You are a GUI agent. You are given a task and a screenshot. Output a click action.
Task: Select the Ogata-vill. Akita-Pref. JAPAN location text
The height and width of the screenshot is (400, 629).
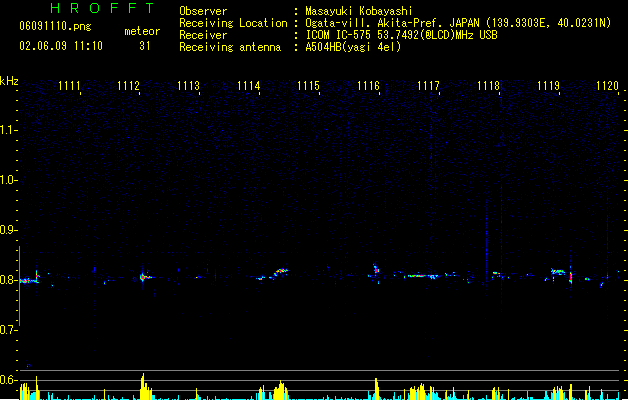click(458, 23)
